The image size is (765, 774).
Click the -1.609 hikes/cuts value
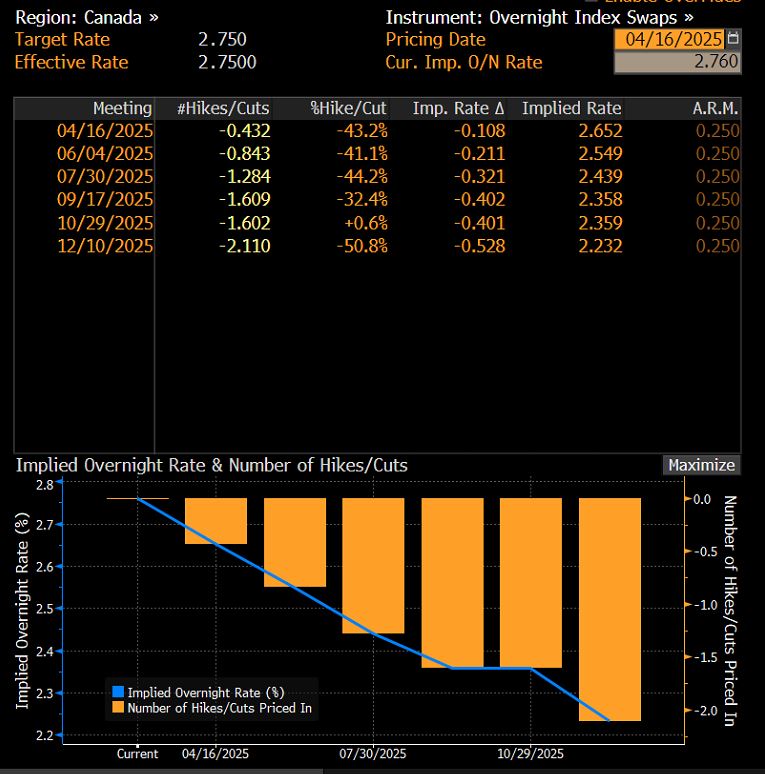tap(245, 199)
